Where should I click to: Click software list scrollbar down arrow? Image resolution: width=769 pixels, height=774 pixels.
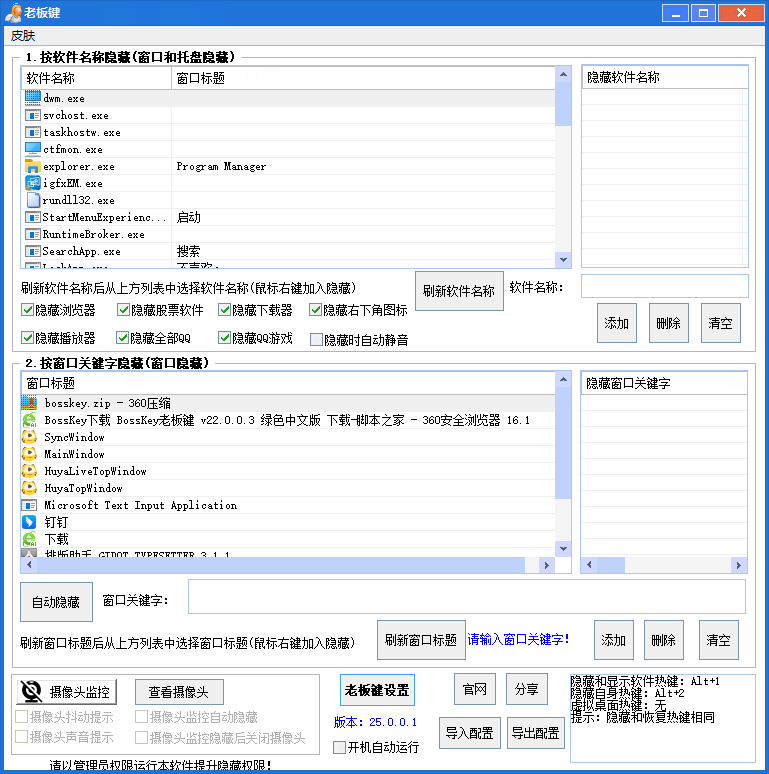(563, 260)
